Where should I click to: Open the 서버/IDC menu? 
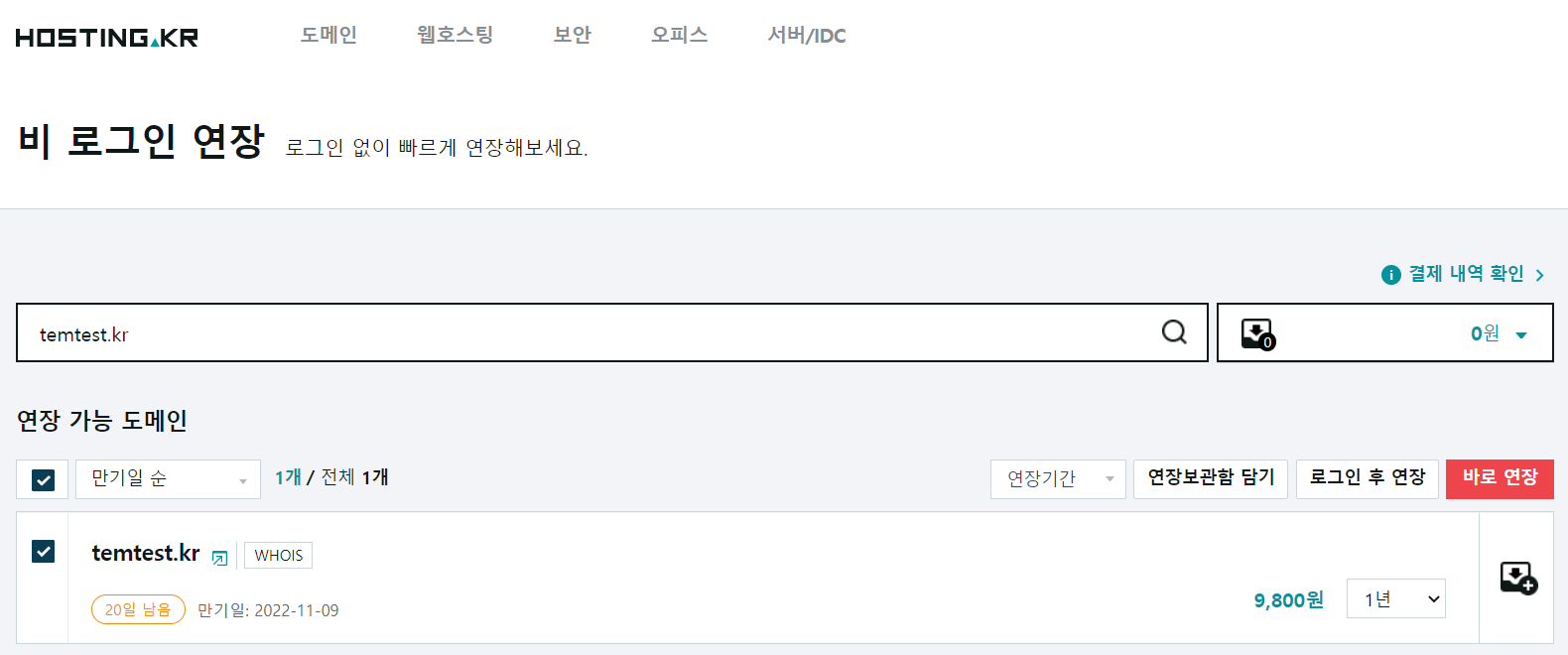807,36
